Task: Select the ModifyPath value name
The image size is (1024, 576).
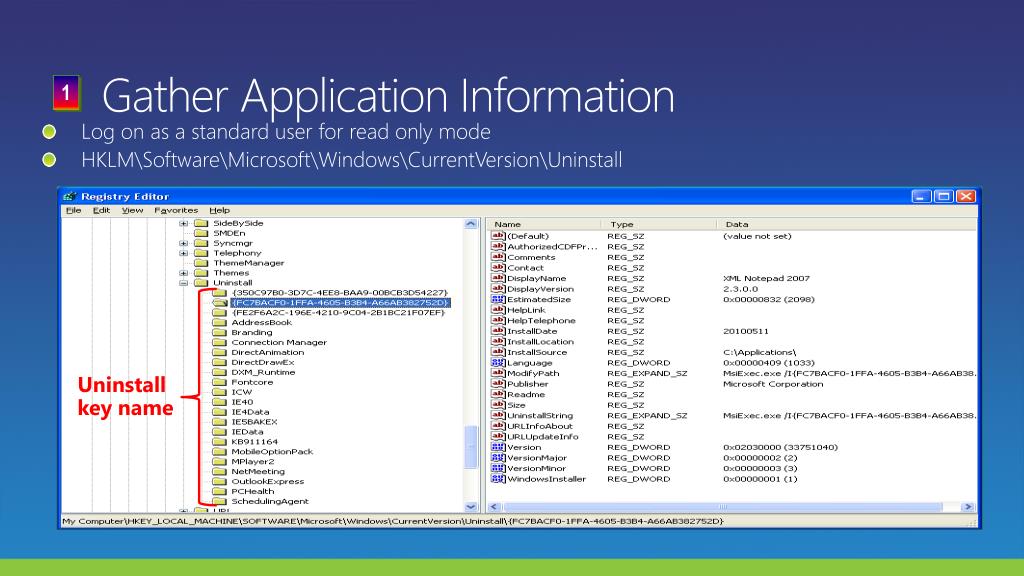Action: (534, 374)
